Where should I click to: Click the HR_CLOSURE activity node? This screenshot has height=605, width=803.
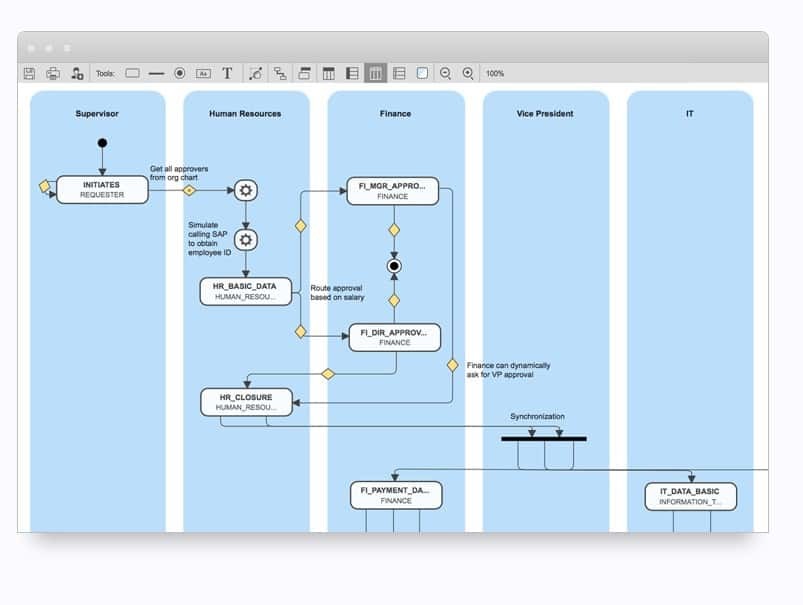[x=247, y=402]
